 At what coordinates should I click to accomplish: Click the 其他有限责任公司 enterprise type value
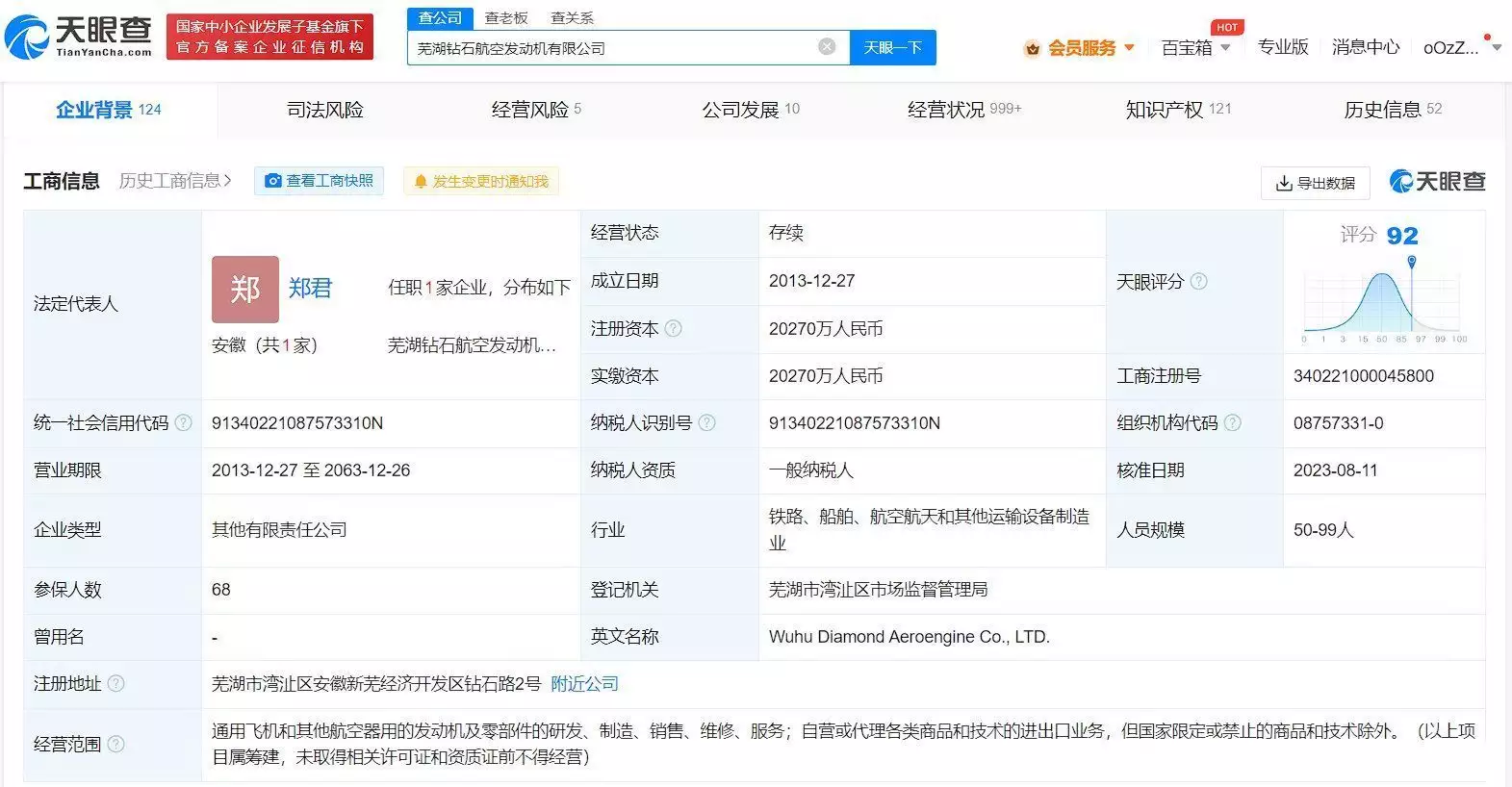click(279, 530)
